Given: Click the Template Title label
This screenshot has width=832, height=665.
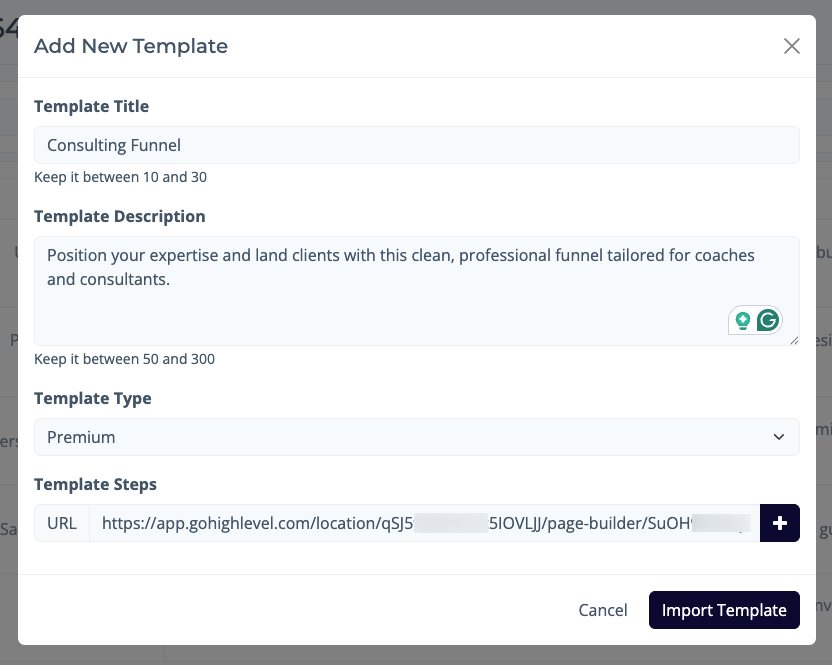Looking at the screenshot, I should [91, 106].
